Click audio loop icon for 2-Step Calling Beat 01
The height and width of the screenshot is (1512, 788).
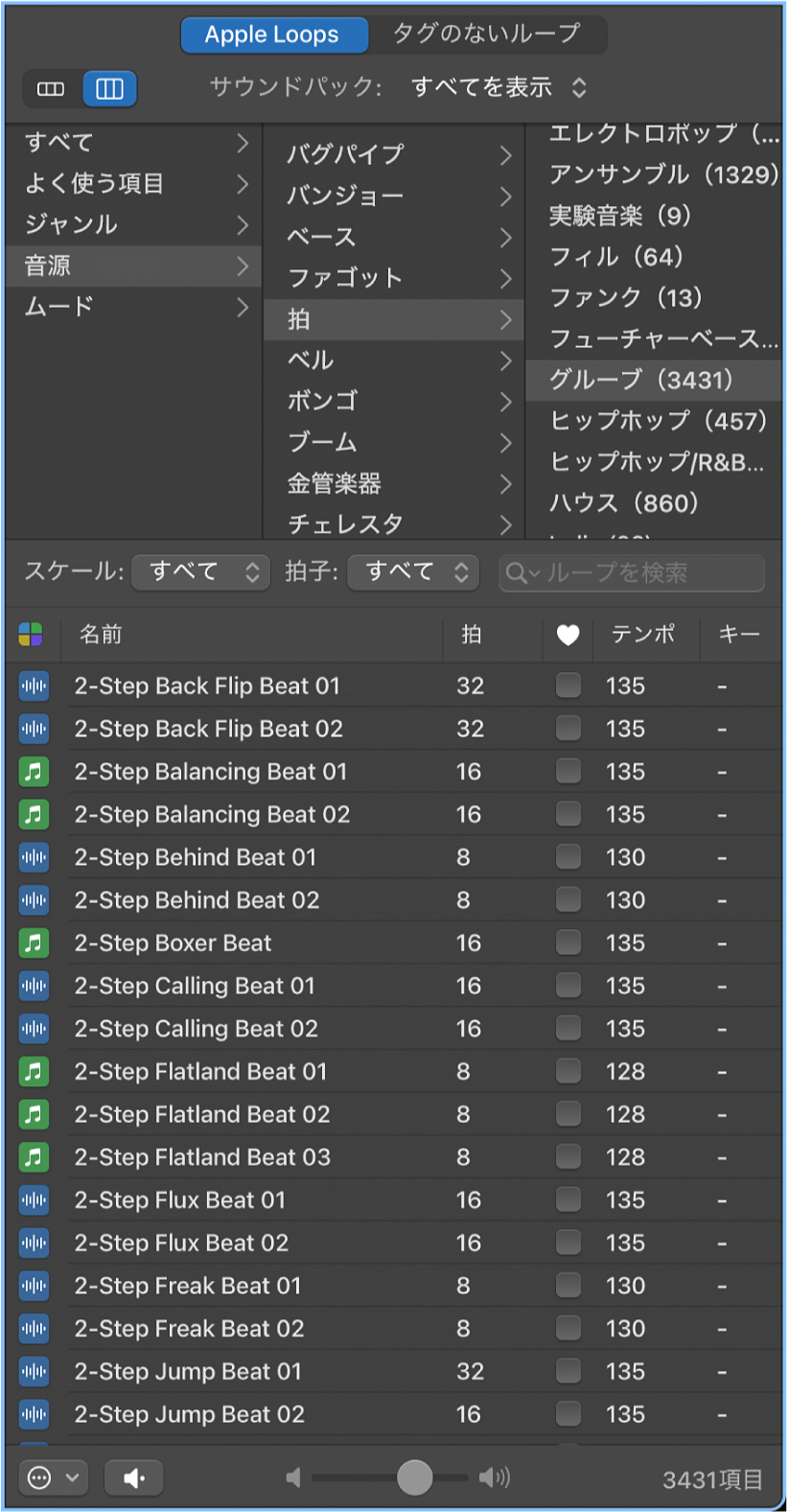pos(34,986)
